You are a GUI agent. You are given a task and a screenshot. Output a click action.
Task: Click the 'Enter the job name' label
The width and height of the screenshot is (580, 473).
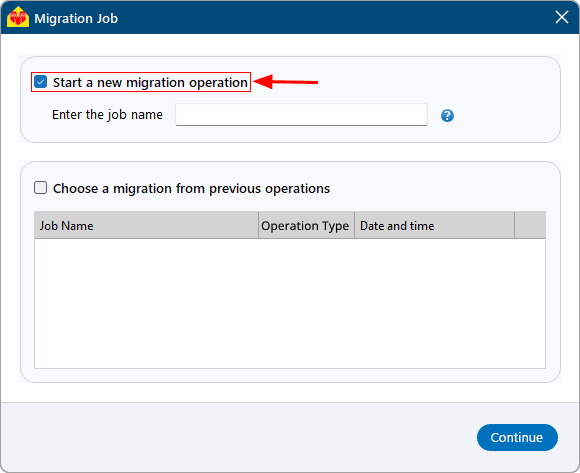coord(107,115)
